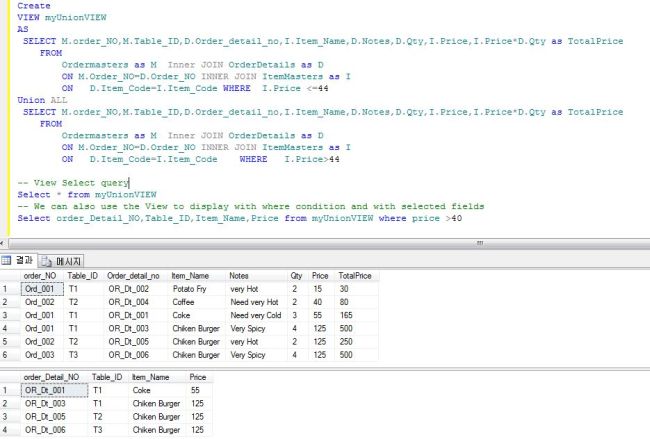Click the Coffee cell
The height and width of the screenshot is (439, 650).
click(x=196, y=302)
